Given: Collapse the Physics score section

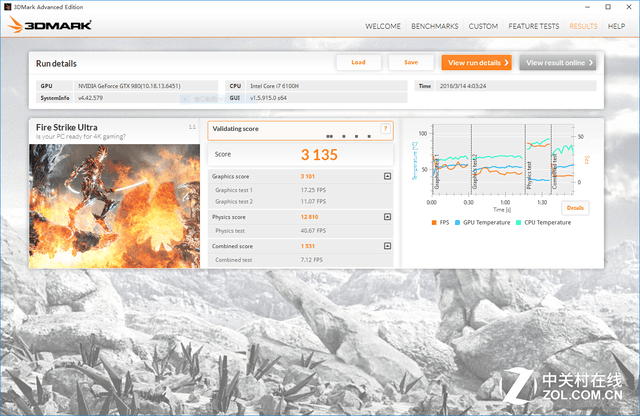Looking at the screenshot, I should click(x=387, y=216).
